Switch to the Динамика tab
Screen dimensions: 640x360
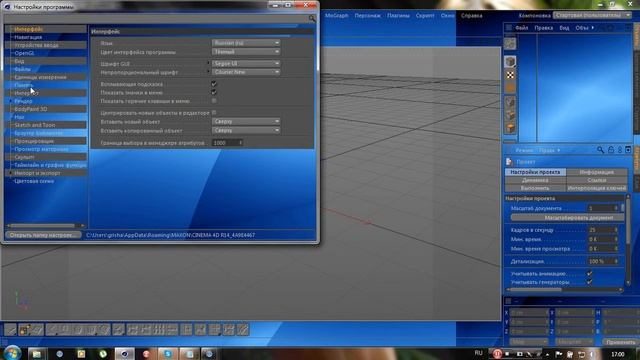tap(535, 180)
